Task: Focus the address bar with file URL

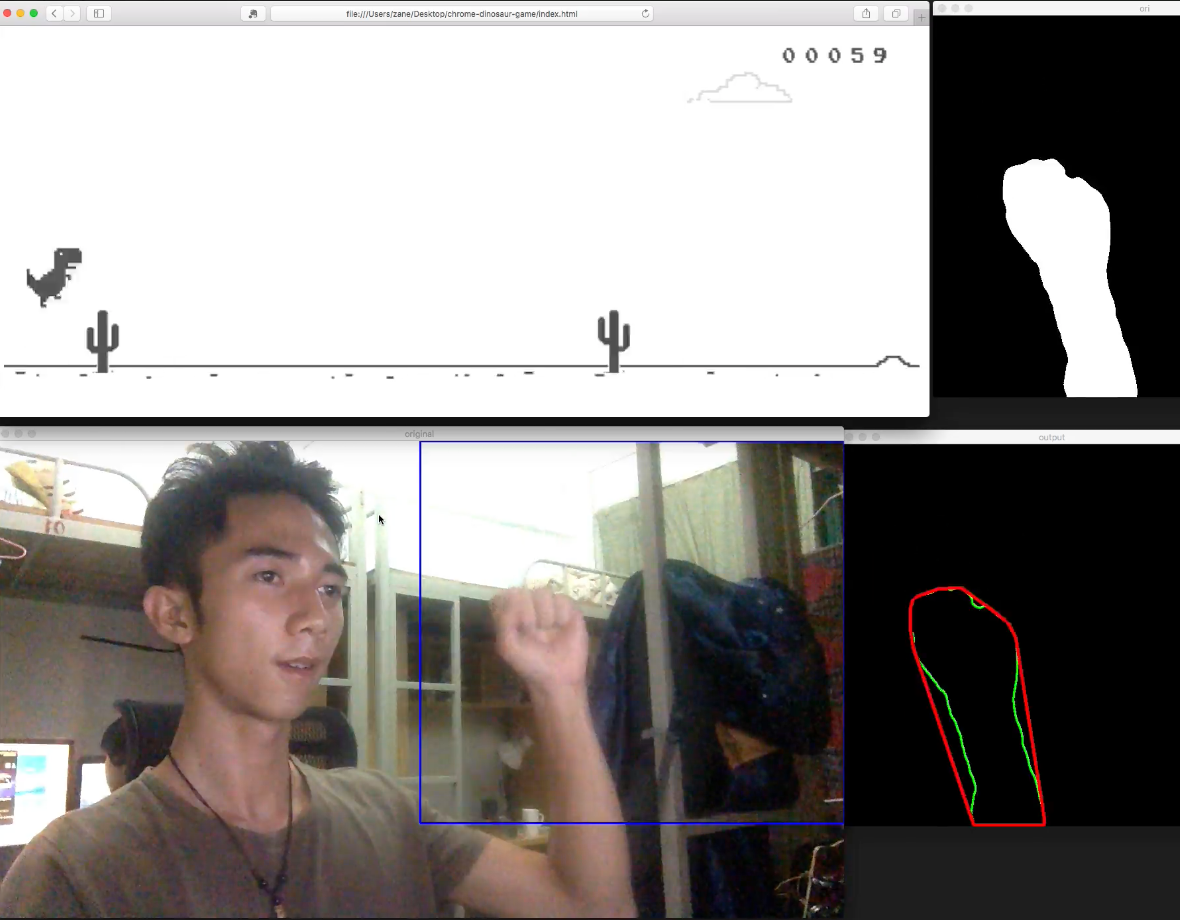Action: click(461, 14)
